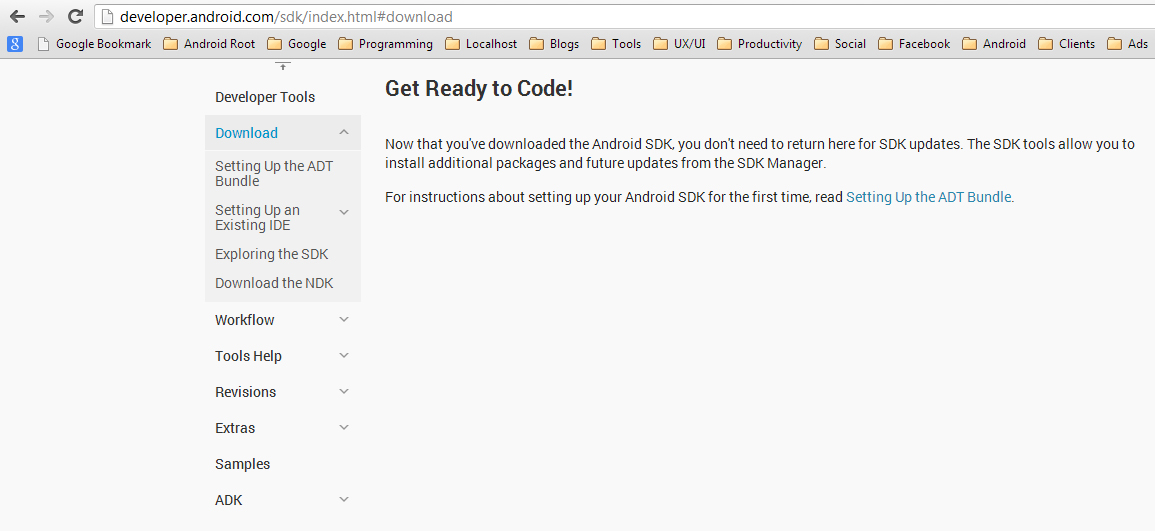Viewport: 1155px width, 531px height.
Task: Open the UX/UI bookmark folder
Action: click(679, 44)
